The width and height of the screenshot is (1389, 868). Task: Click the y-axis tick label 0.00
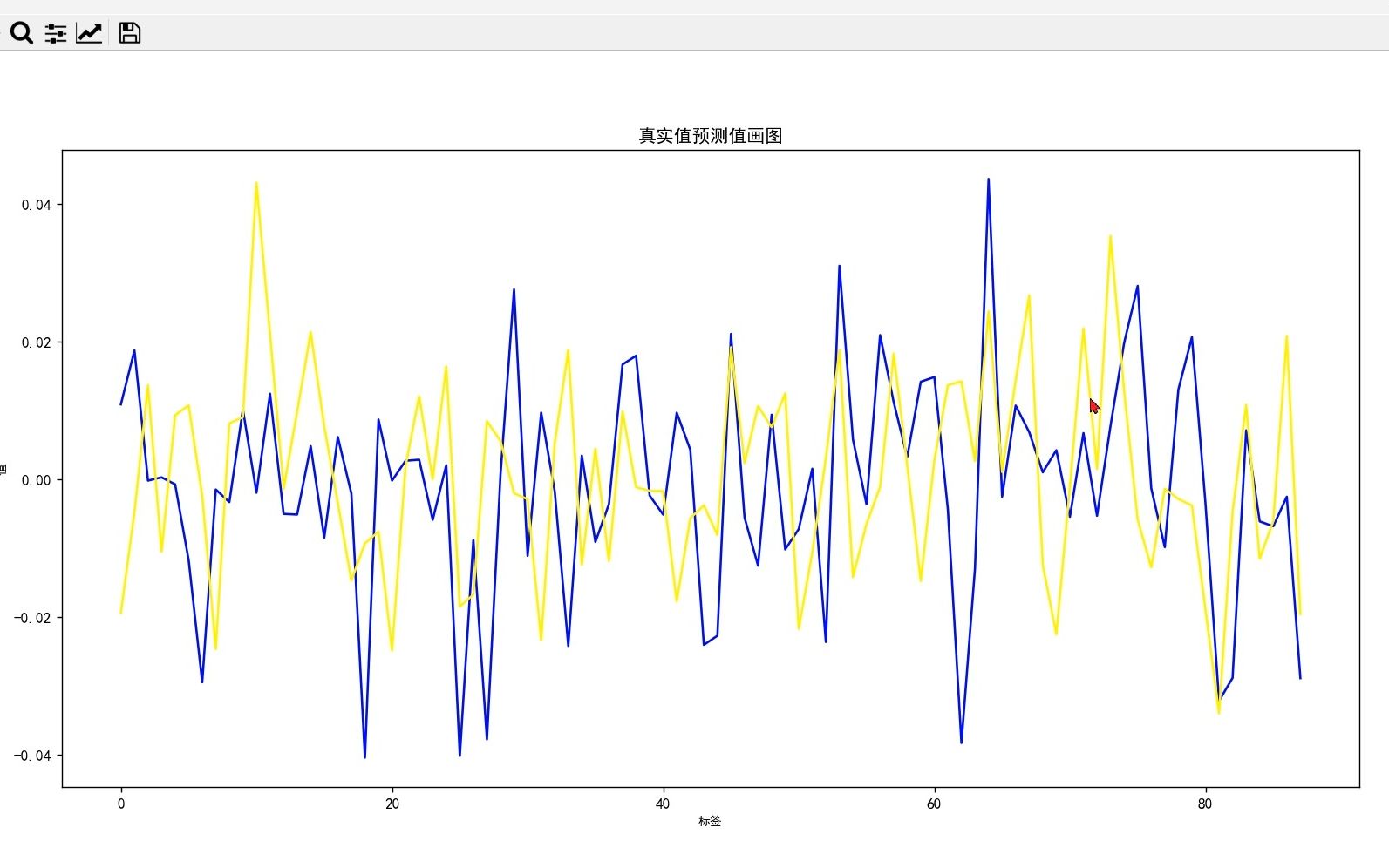tap(36, 480)
